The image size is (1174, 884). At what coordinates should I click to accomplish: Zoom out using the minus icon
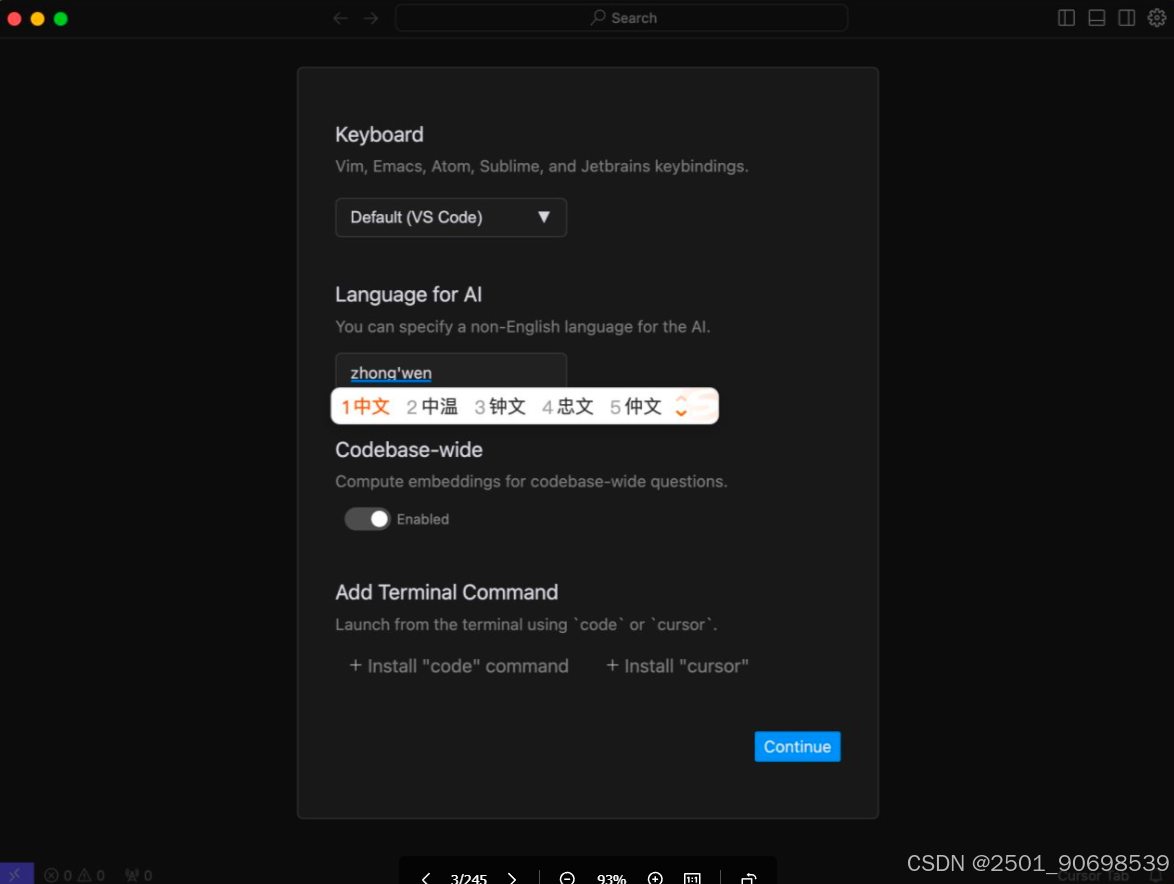tap(567, 878)
